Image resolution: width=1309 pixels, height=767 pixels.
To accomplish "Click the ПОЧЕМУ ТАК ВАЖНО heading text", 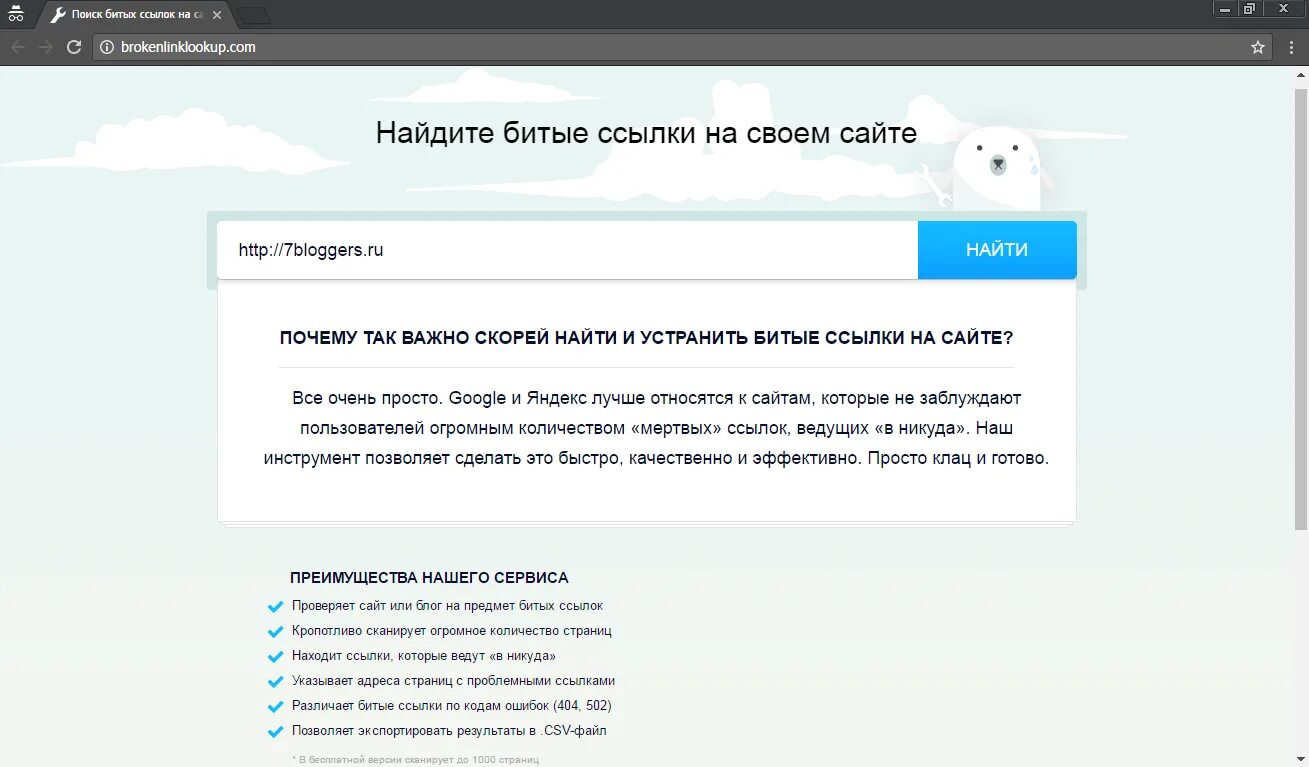I will pos(646,338).
